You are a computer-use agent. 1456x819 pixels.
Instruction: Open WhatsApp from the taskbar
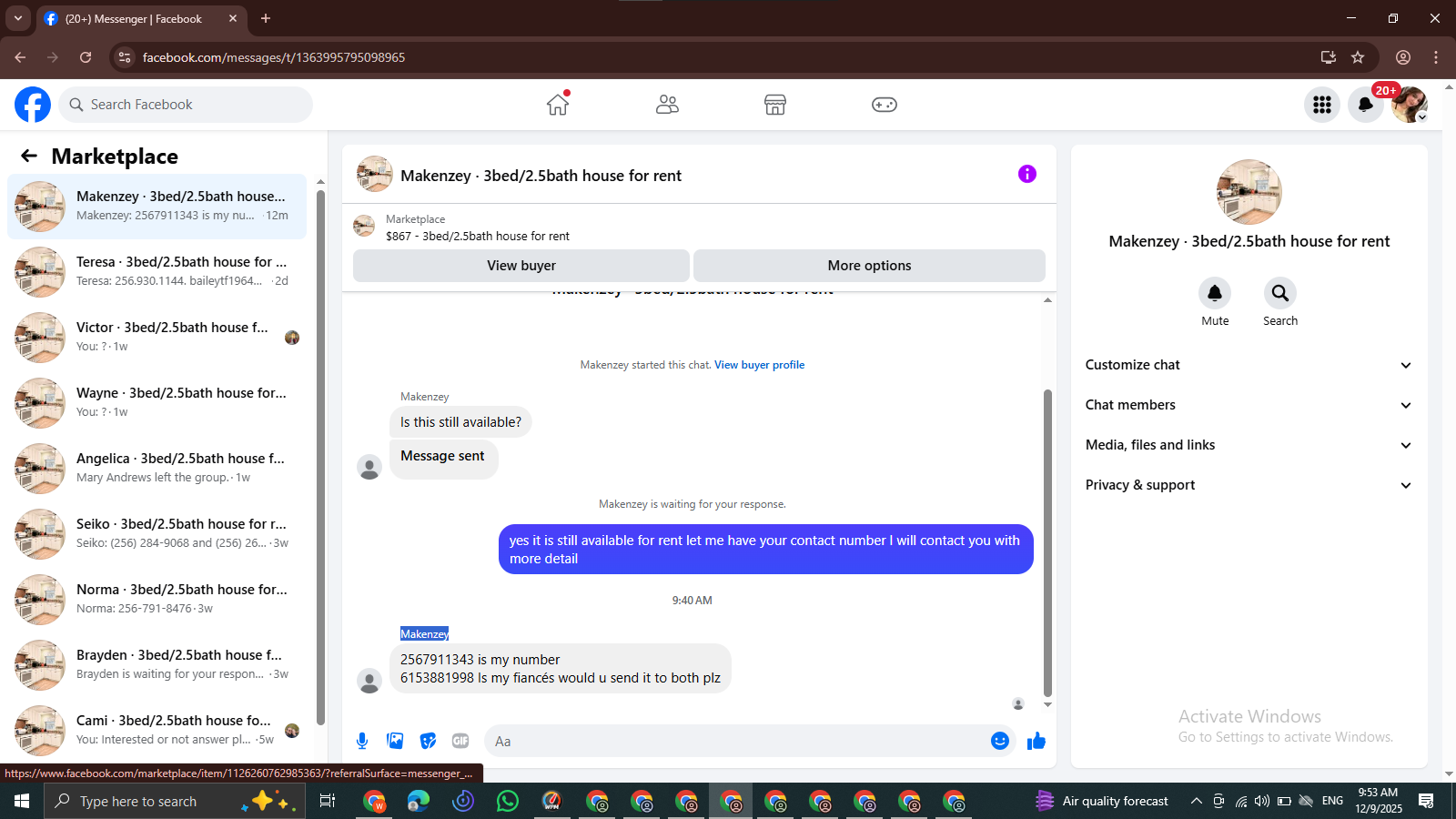tap(508, 801)
